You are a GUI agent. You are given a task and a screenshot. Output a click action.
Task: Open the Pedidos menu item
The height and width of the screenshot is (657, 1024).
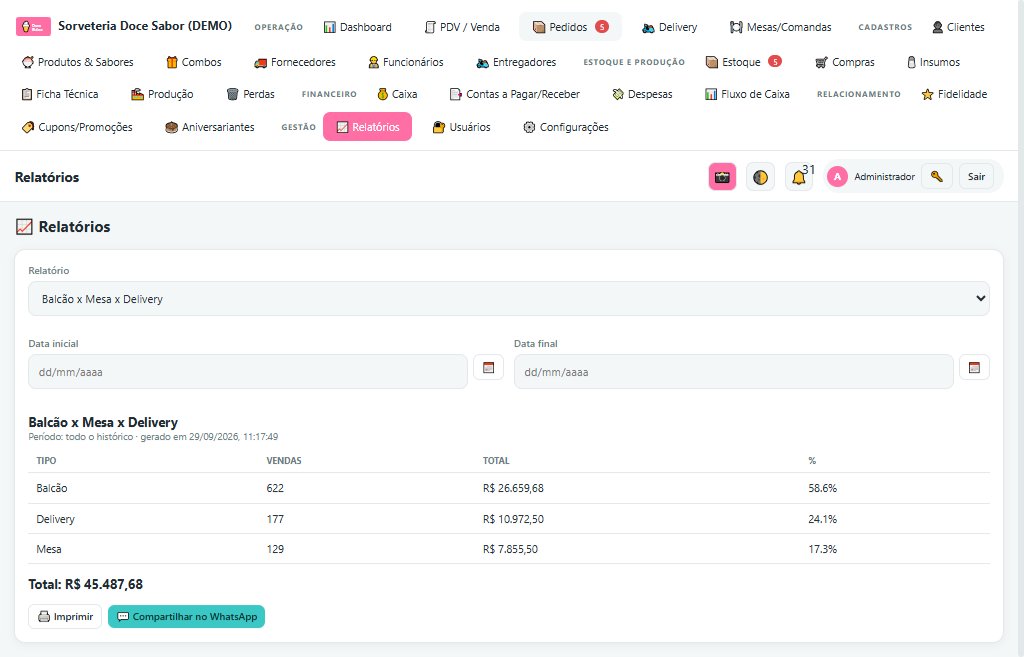point(570,27)
